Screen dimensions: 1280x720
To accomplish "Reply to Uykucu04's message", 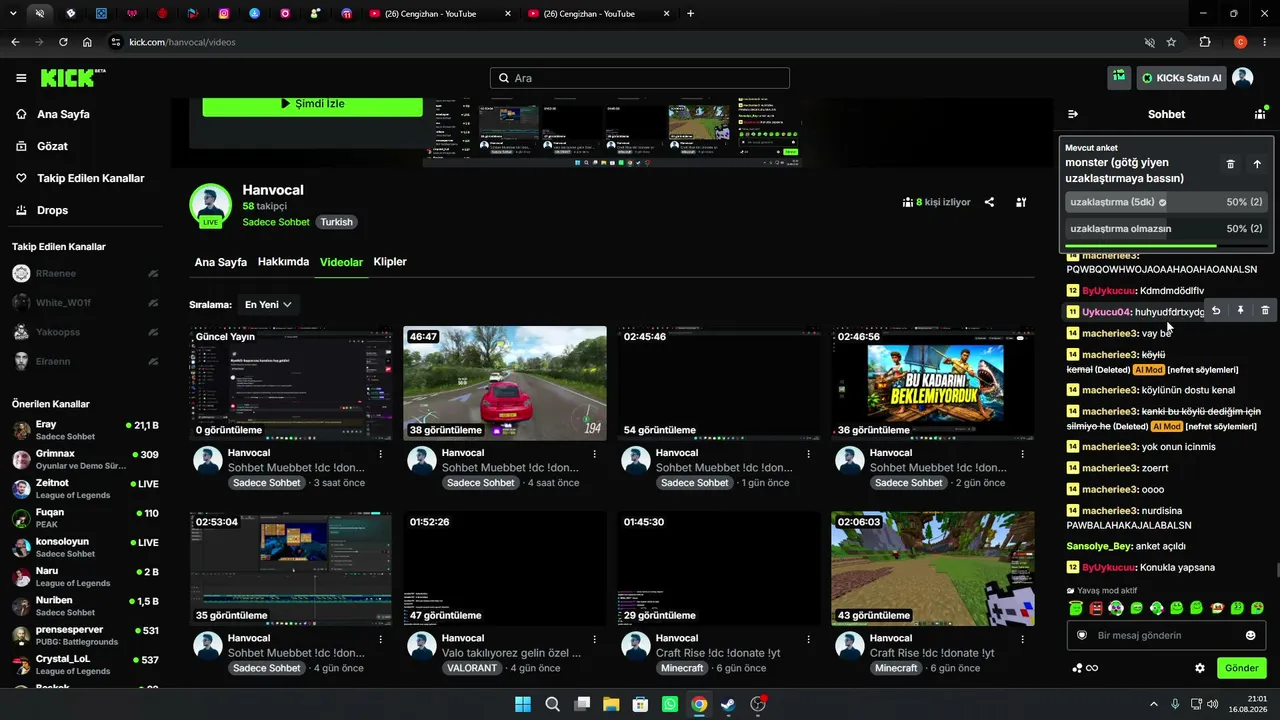I will pos(1216,311).
